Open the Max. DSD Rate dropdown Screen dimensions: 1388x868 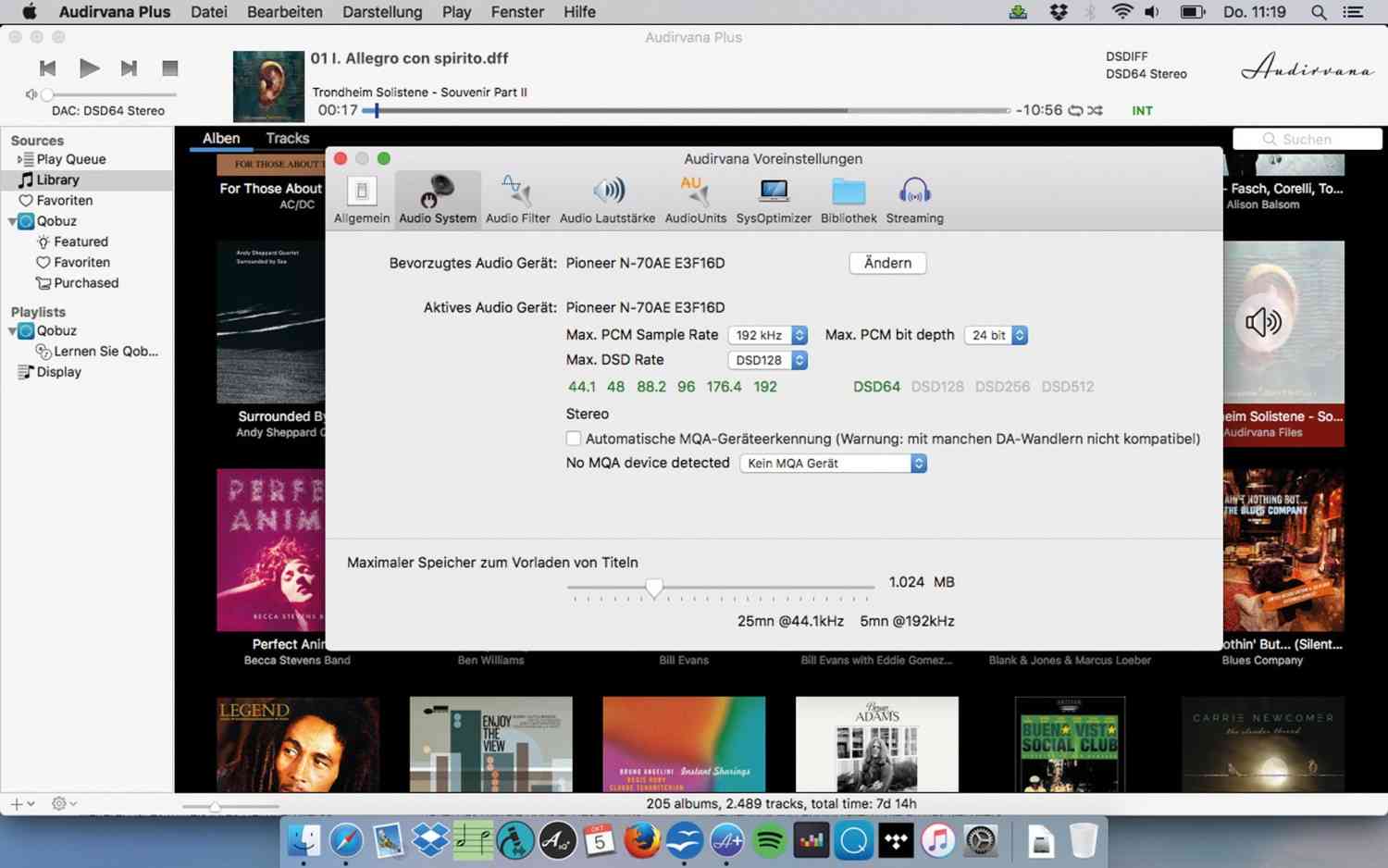coord(768,360)
